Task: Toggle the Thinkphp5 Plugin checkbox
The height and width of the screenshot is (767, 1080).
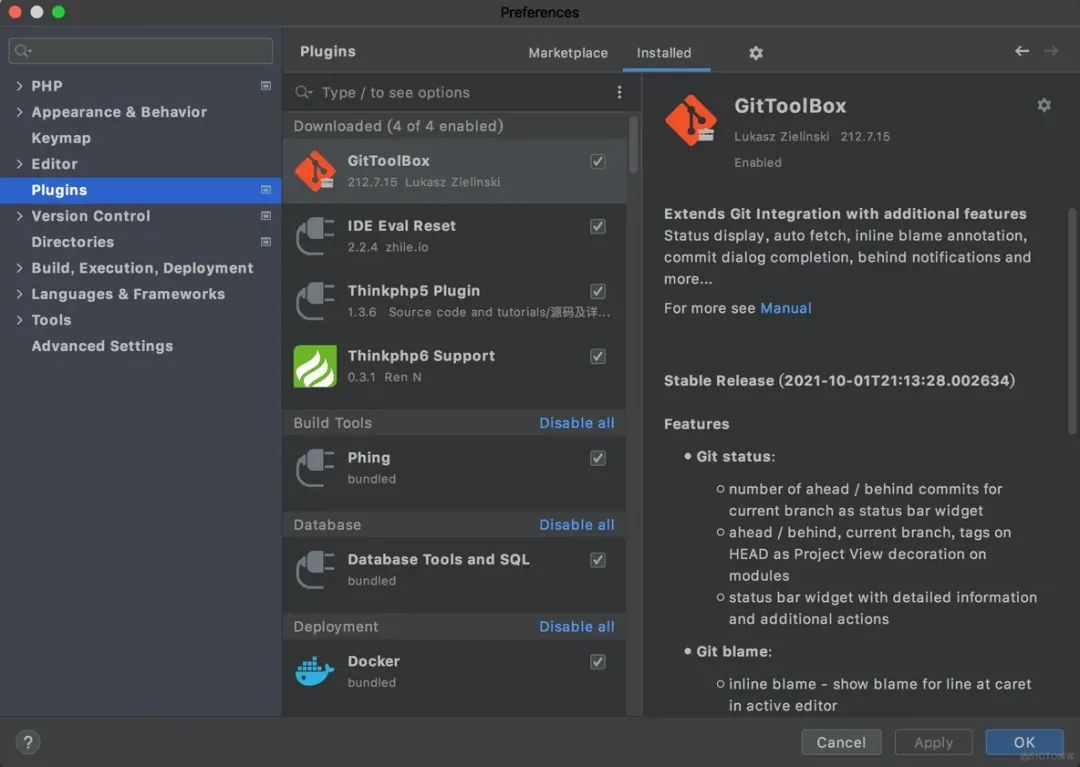Action: tap(598, 291)
